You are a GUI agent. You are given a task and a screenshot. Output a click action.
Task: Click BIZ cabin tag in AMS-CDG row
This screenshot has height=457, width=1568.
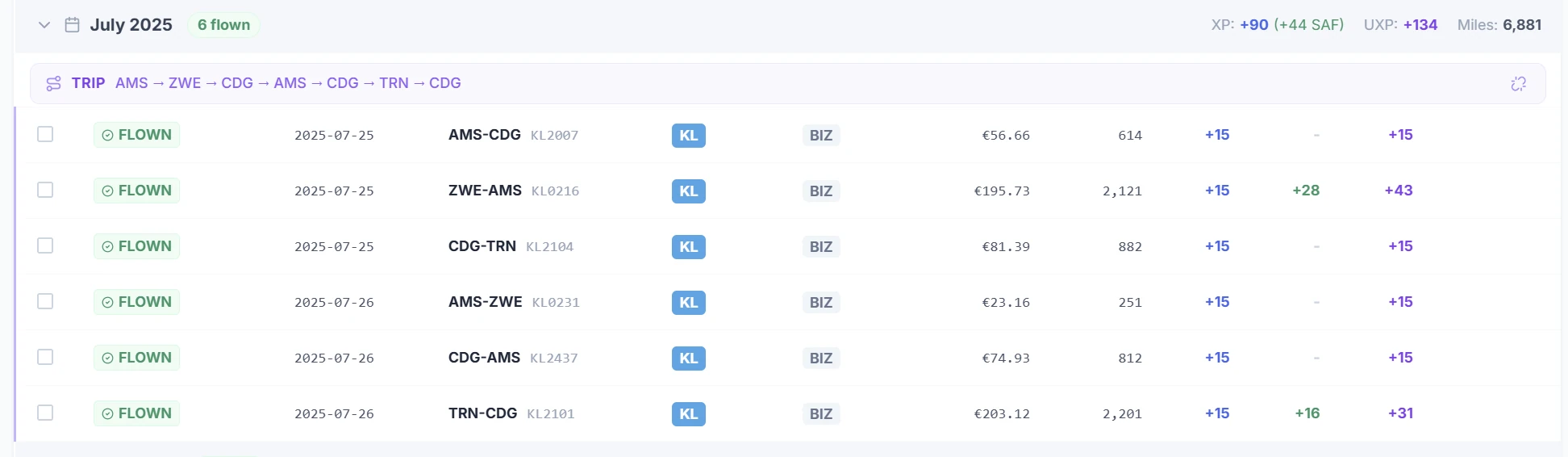tap(821, 136)
